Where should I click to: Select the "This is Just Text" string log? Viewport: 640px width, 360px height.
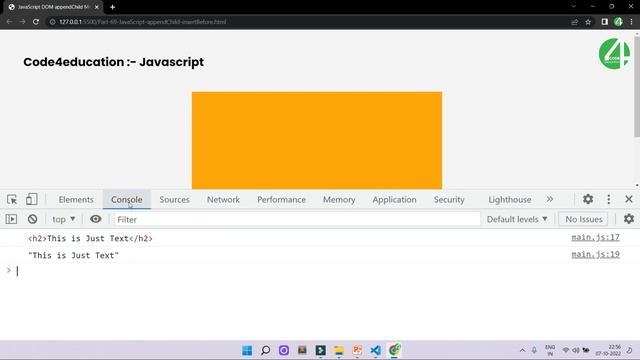point(73,256)
